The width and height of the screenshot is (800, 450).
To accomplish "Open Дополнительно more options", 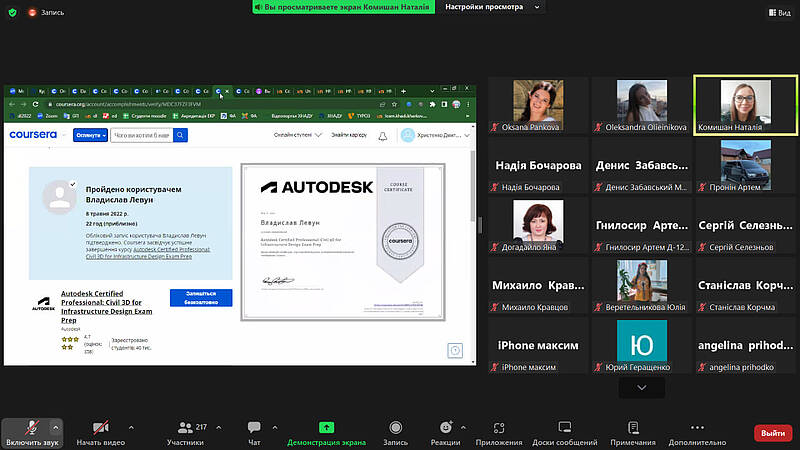I will coord(697,433).
